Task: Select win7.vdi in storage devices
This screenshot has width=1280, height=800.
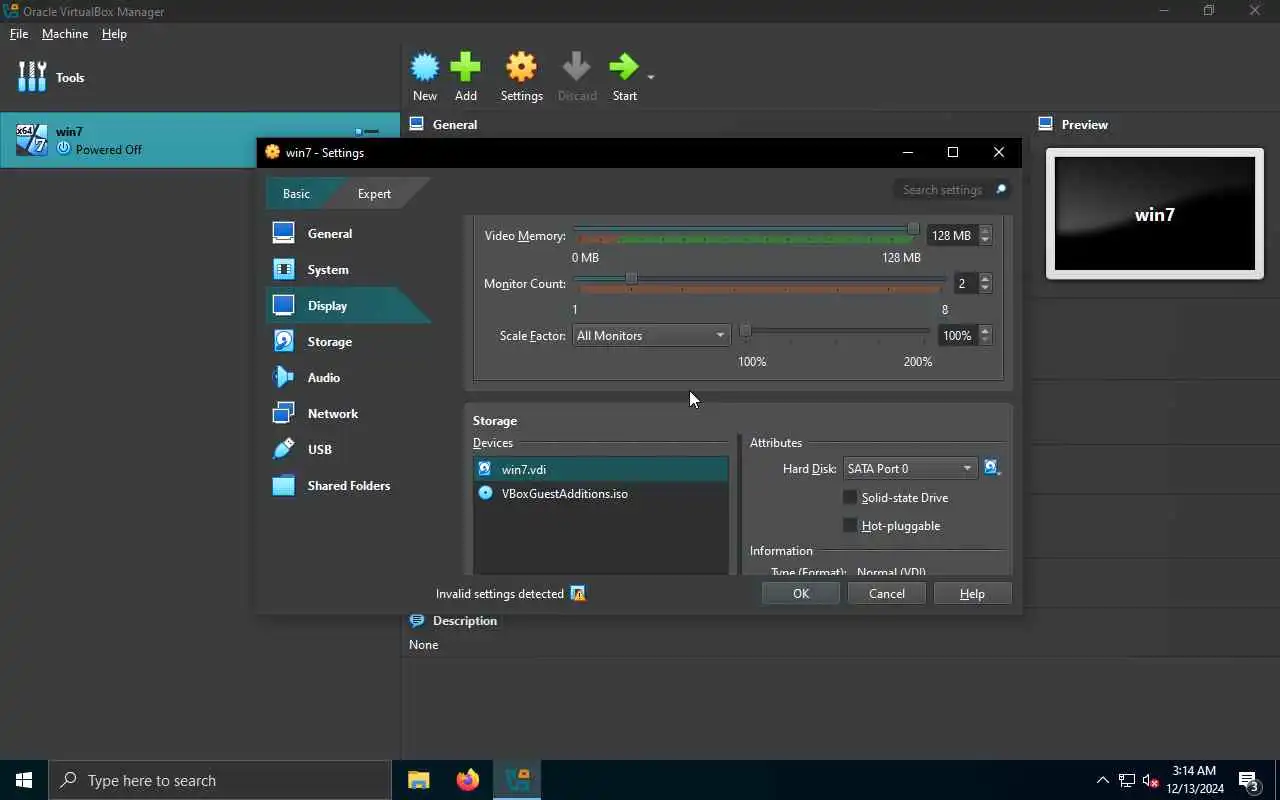Action: point(601,469)
